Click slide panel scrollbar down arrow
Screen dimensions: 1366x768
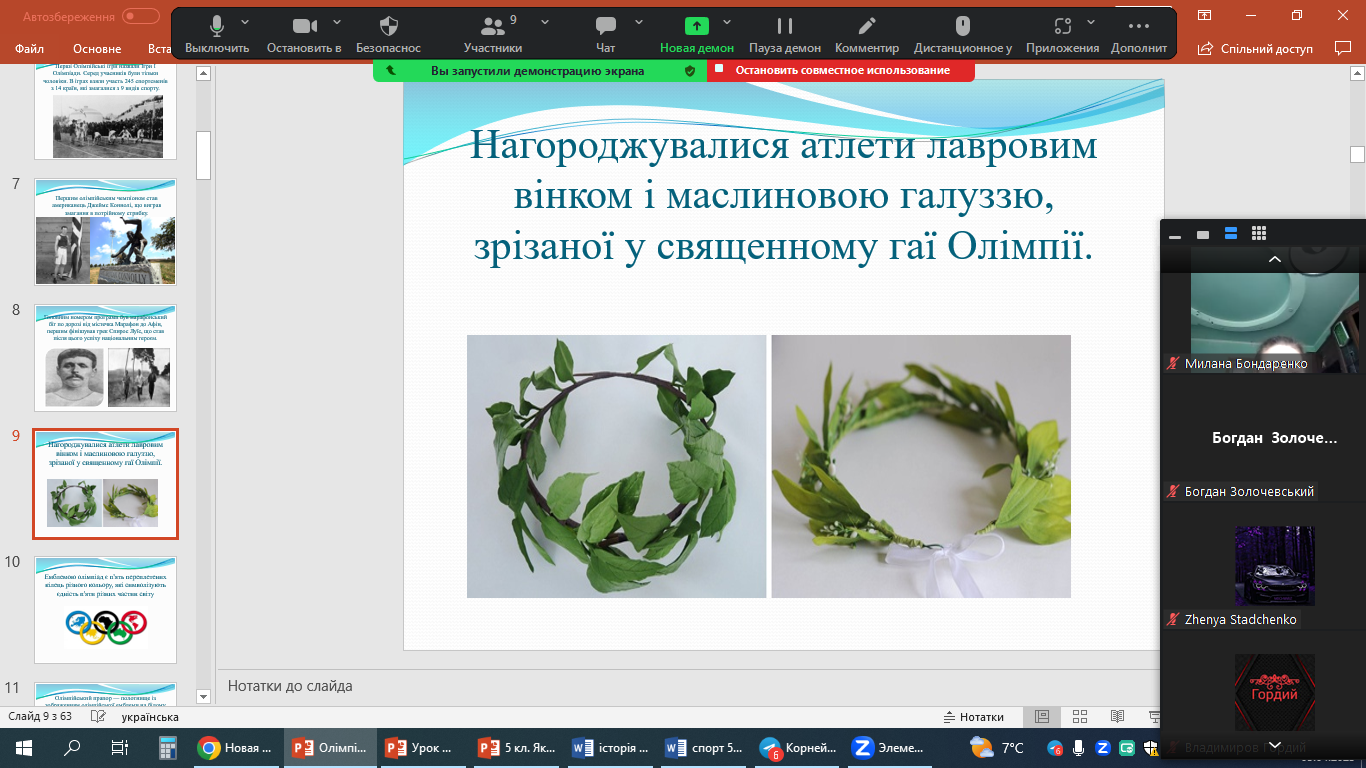(x=204, y=696)
